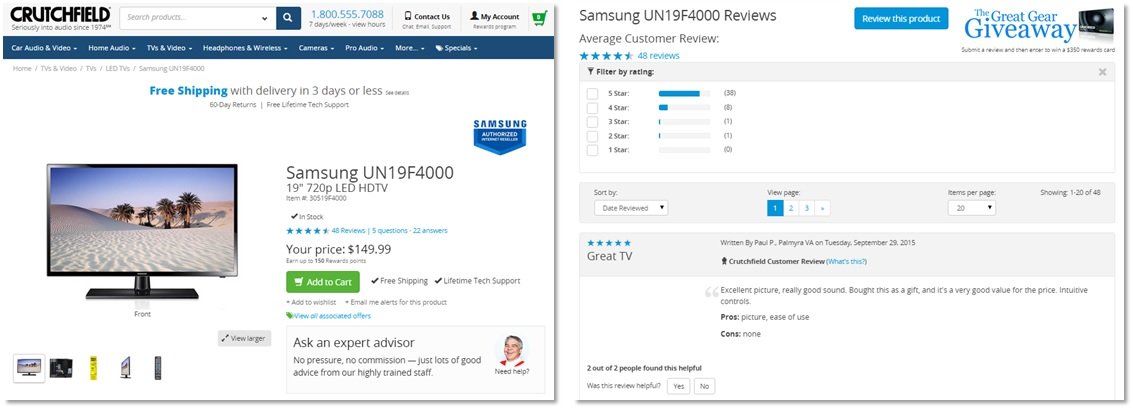Expand the Cameras menu
This screenshot has width=1133, height=409.
coord(316,48)
